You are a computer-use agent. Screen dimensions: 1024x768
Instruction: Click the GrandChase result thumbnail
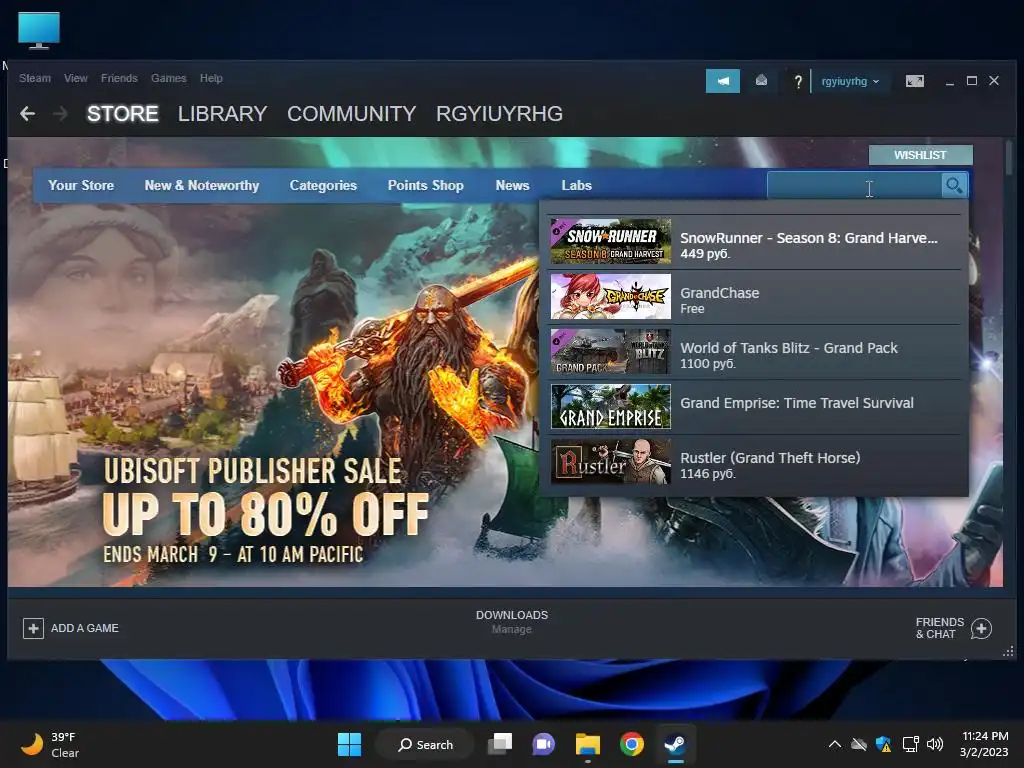coord(611,296)
